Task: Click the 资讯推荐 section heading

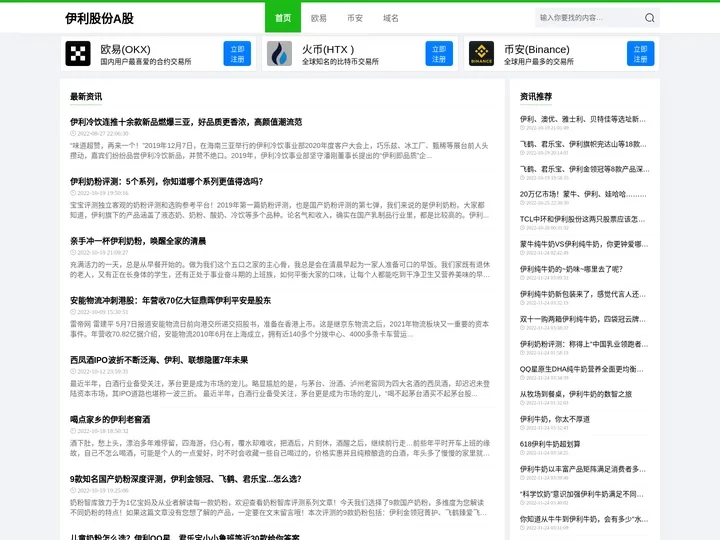Action: coord(536,96)
